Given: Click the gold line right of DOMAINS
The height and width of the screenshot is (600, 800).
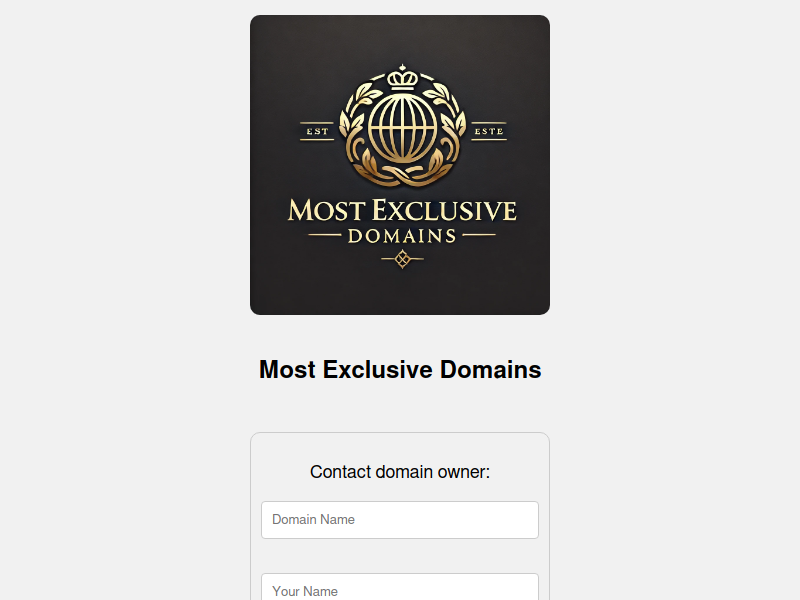Looking at the screenshot, I should coord(479,235).
